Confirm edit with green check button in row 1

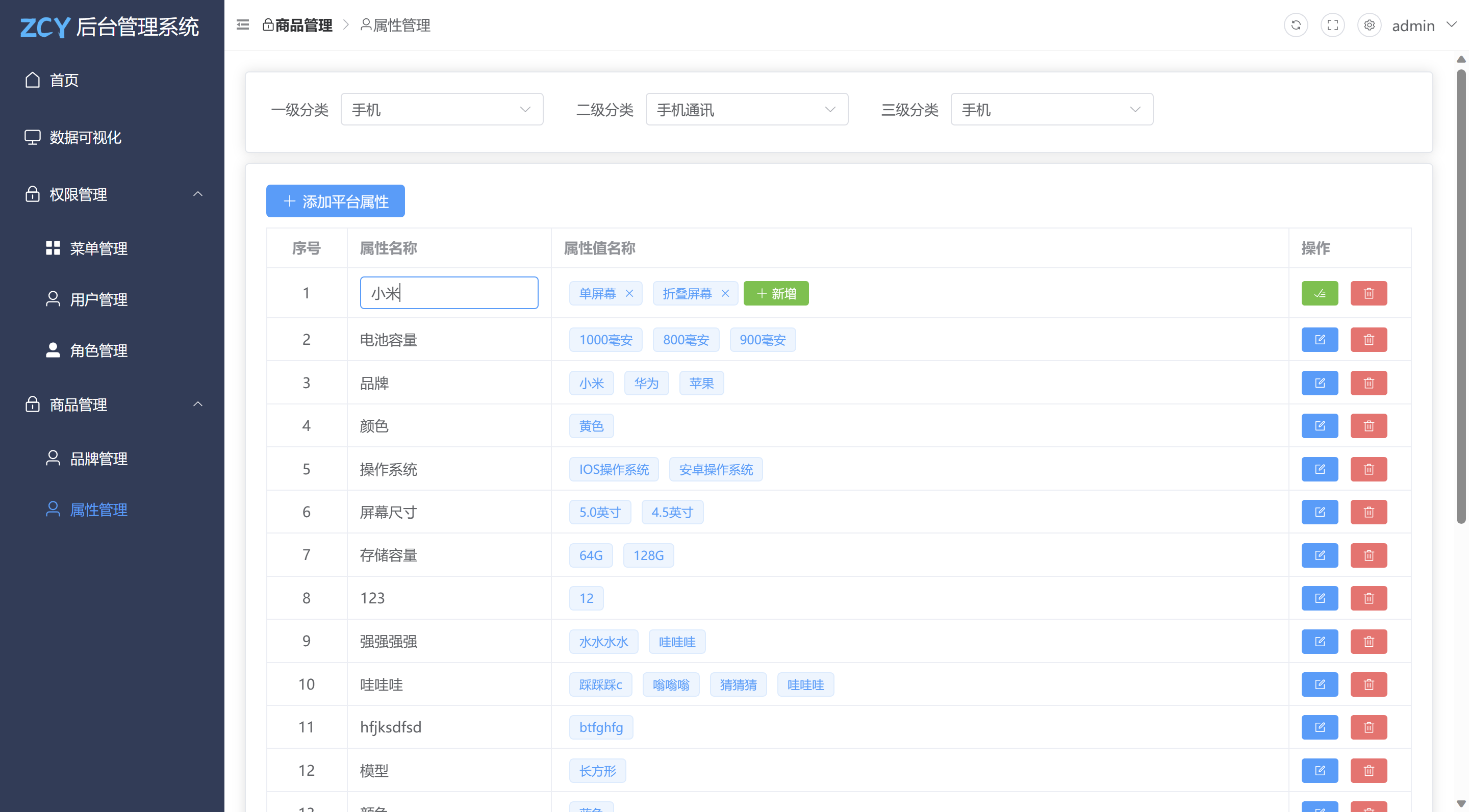tap(1320, 293)
